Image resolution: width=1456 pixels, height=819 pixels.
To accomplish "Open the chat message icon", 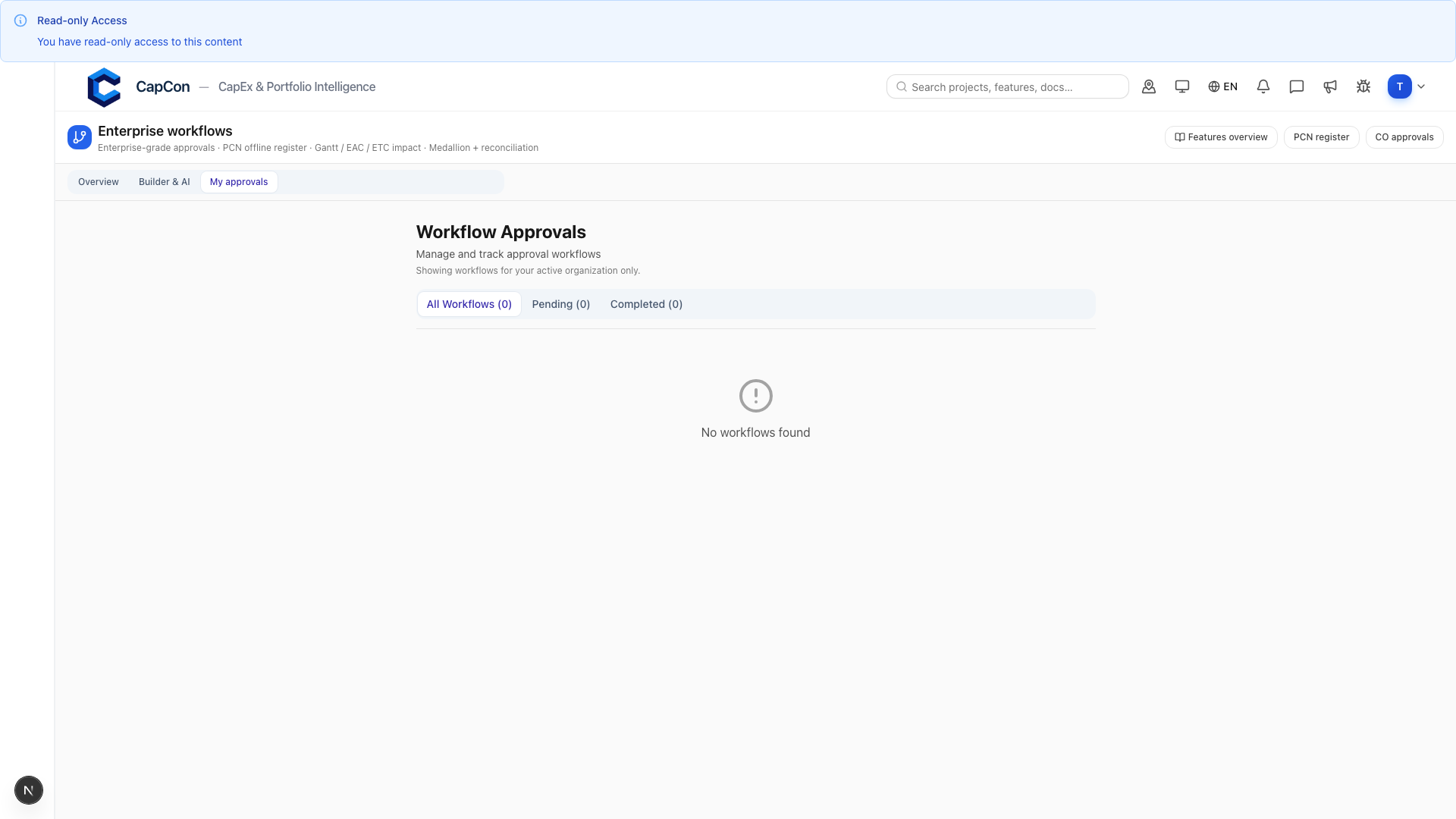I will coord(1297,86).
